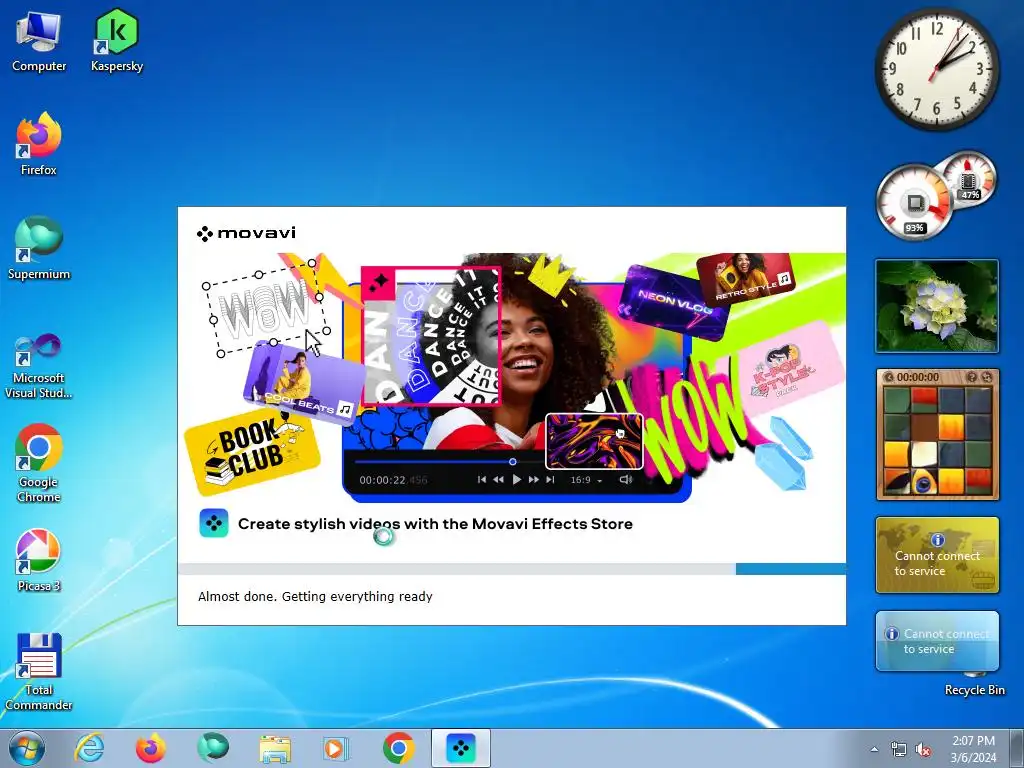The image size is (1024, 768).
Task: Open the Computer desktop icon
Action: pos(39,40)
